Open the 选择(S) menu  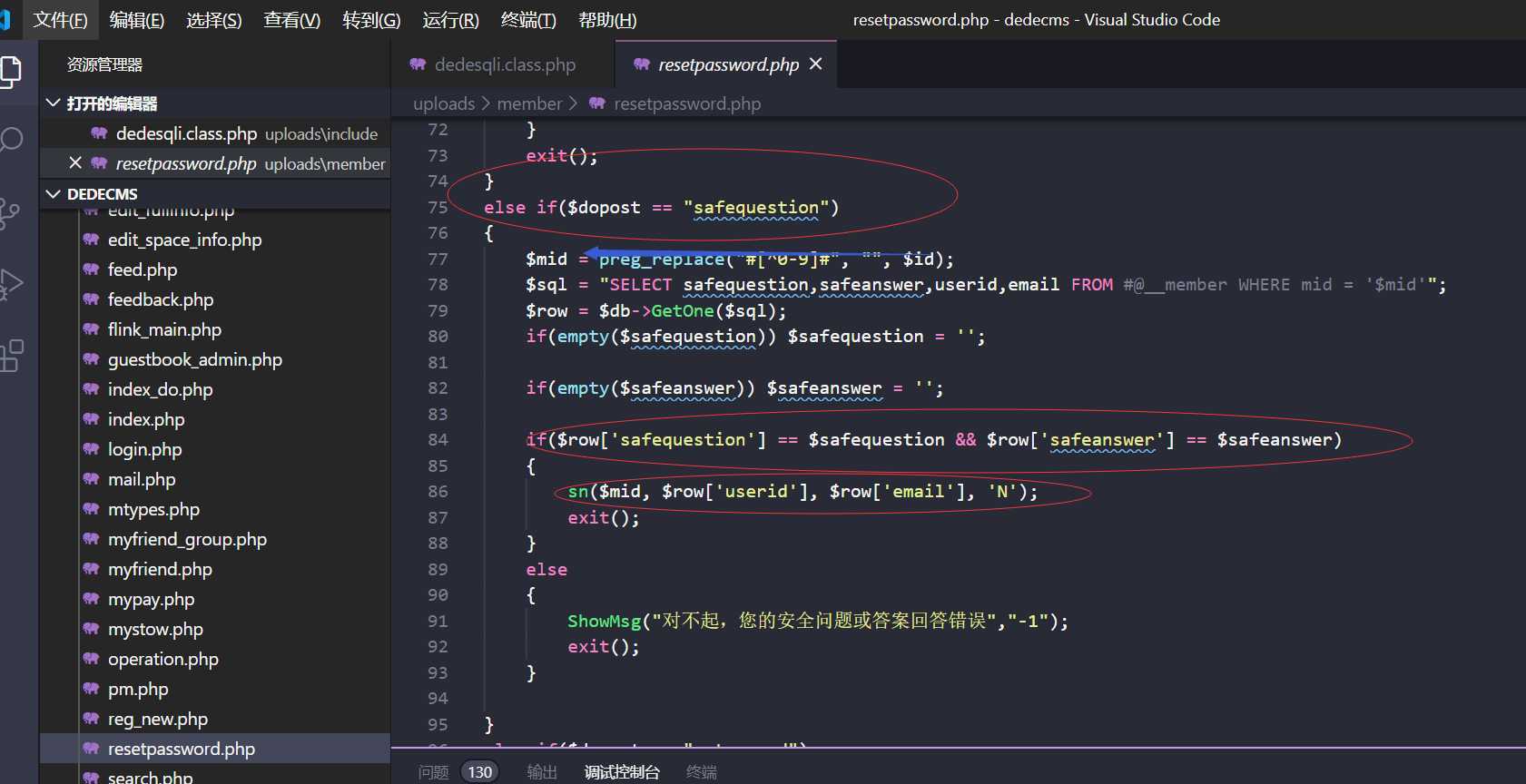tap(214, 20)
